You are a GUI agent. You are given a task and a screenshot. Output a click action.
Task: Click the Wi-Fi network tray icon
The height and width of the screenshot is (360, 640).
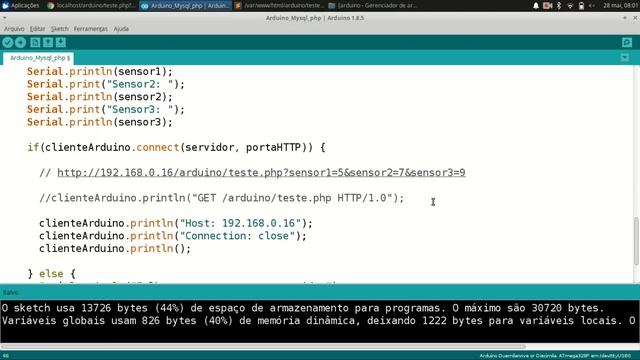tap(570, 6)
